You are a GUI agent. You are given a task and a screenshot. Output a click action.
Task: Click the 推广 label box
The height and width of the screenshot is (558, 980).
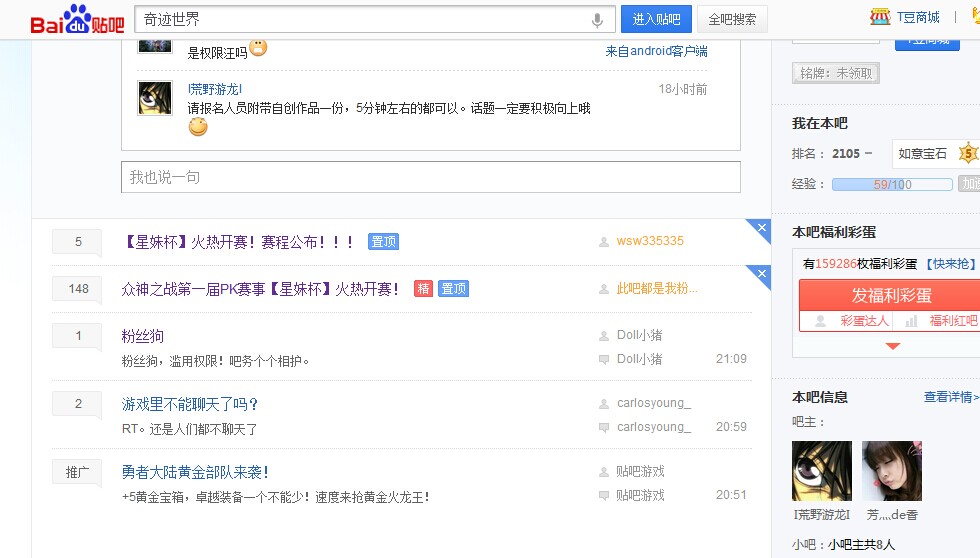tap(77, 472)
